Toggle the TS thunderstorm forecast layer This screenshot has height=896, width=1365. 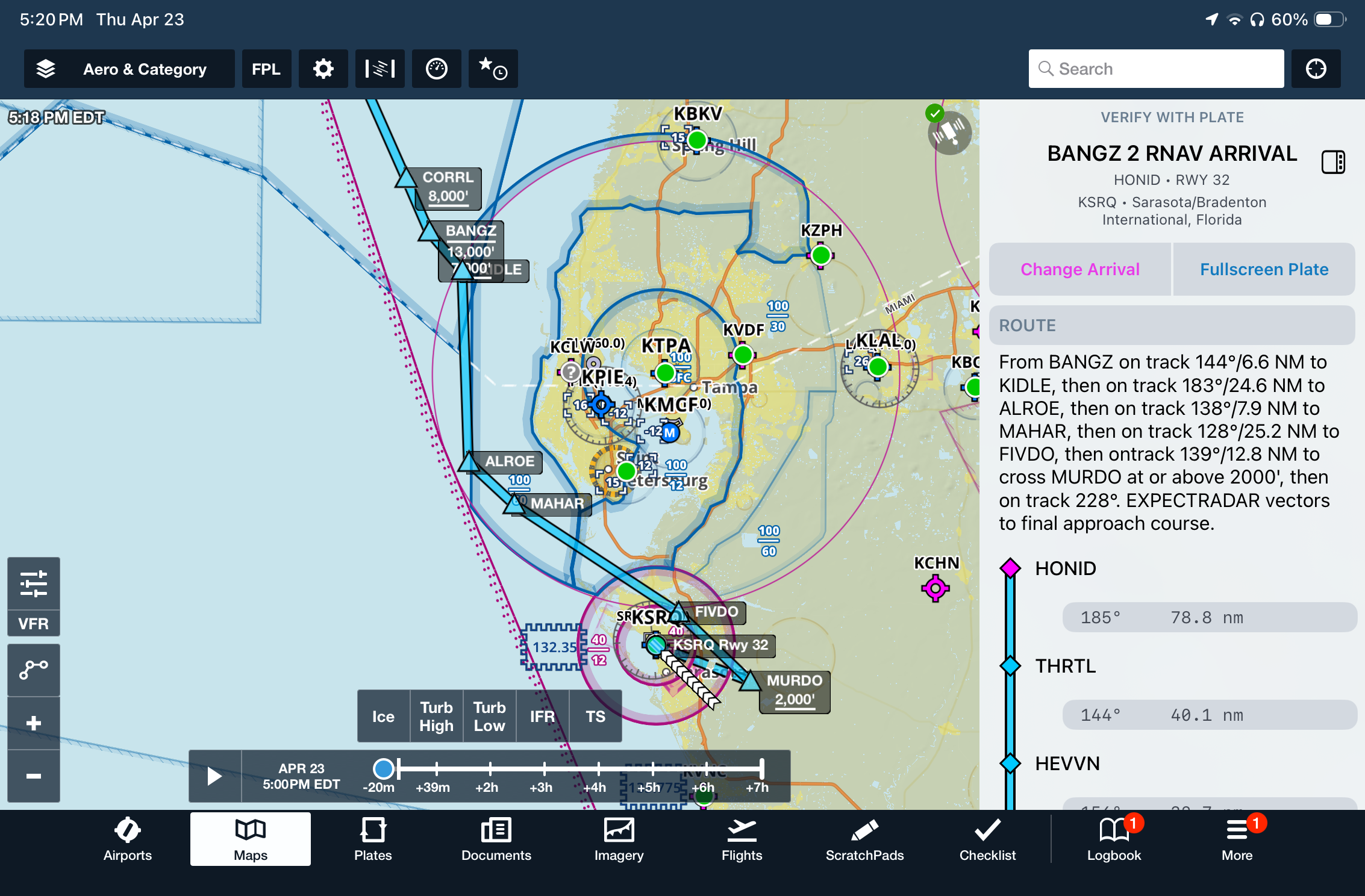coord(595,716)
